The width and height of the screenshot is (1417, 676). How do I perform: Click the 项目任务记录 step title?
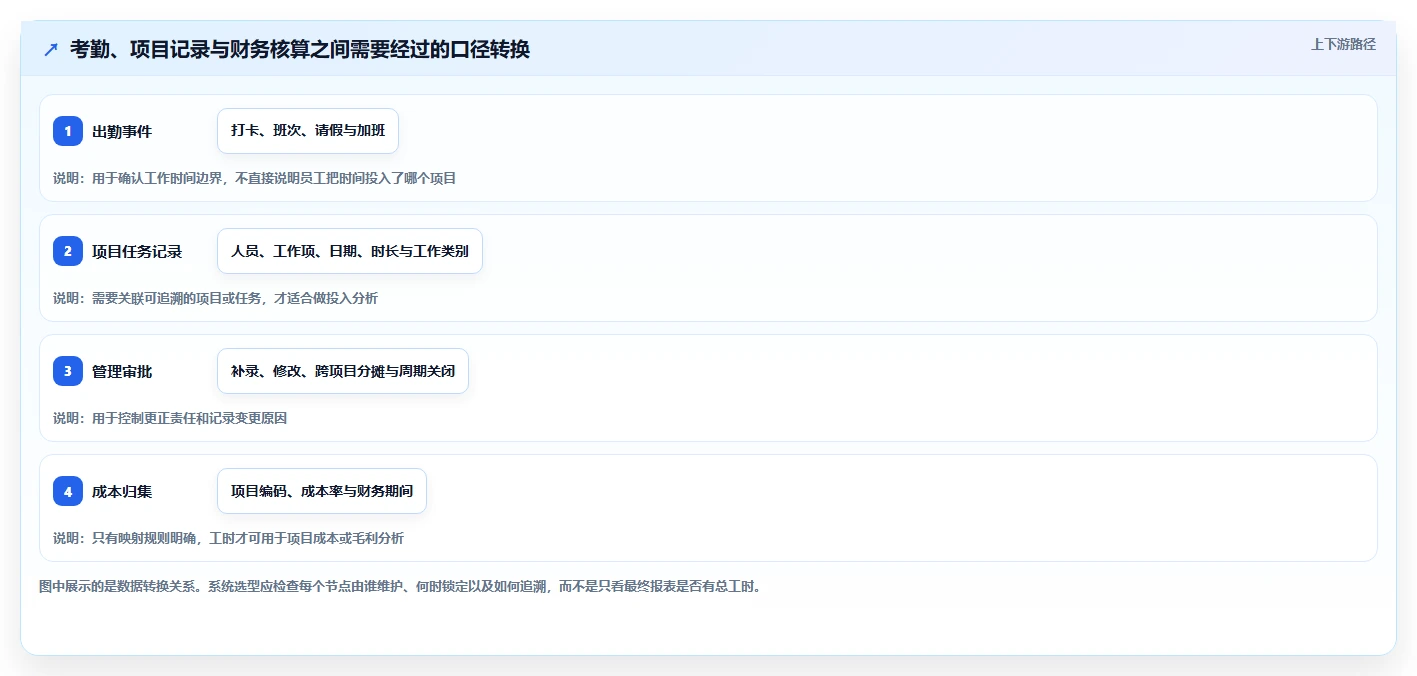click(x=137, y=252)
